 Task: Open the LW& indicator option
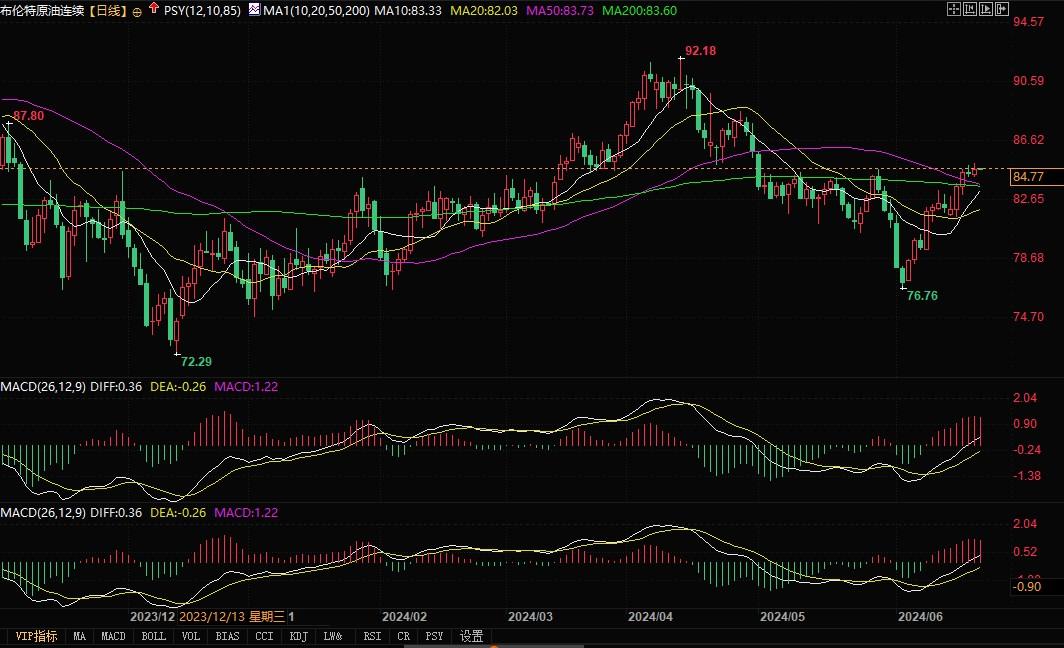331,636
